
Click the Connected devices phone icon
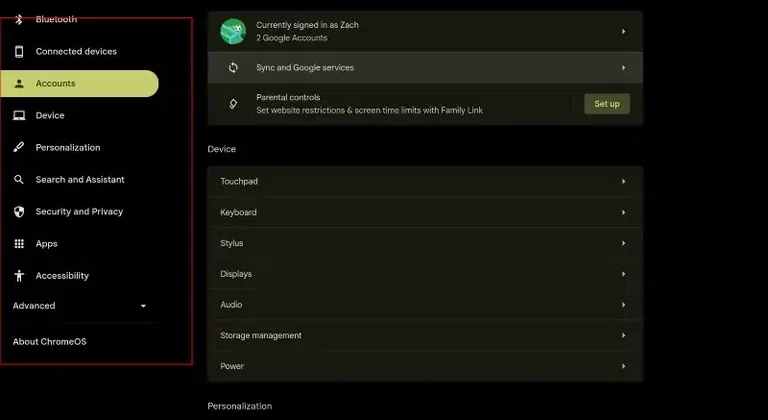(x=19, y=51)
